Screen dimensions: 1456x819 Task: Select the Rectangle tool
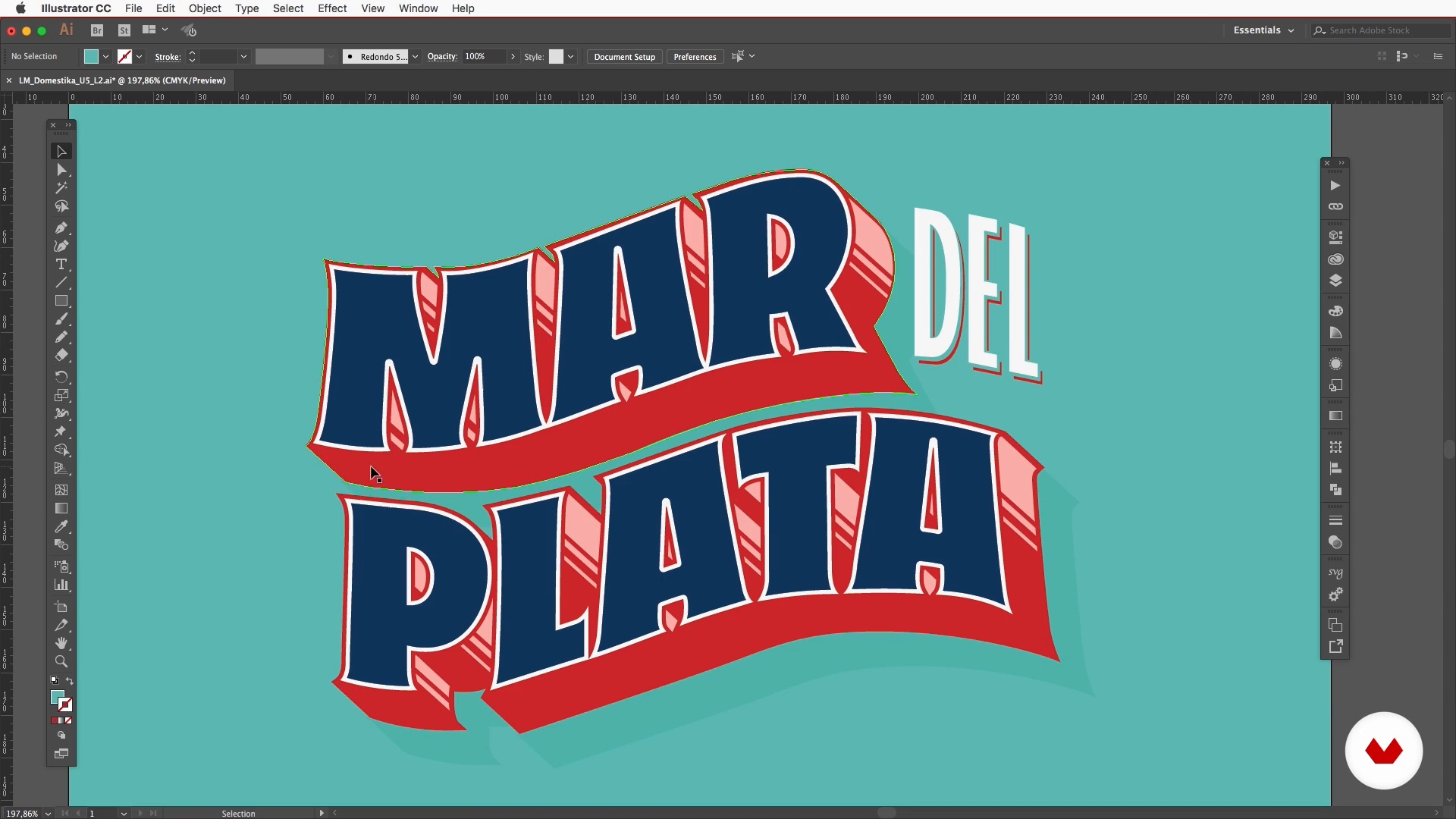61,300
